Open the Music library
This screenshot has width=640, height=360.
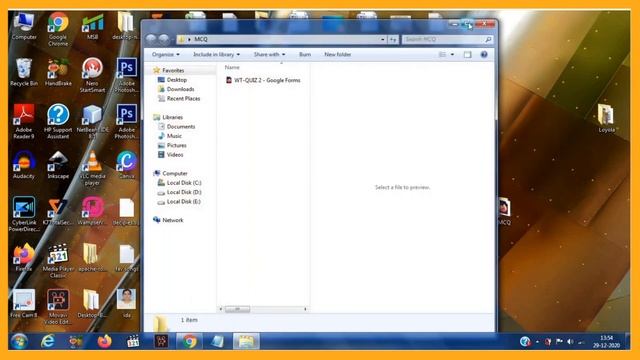(174, 136)
